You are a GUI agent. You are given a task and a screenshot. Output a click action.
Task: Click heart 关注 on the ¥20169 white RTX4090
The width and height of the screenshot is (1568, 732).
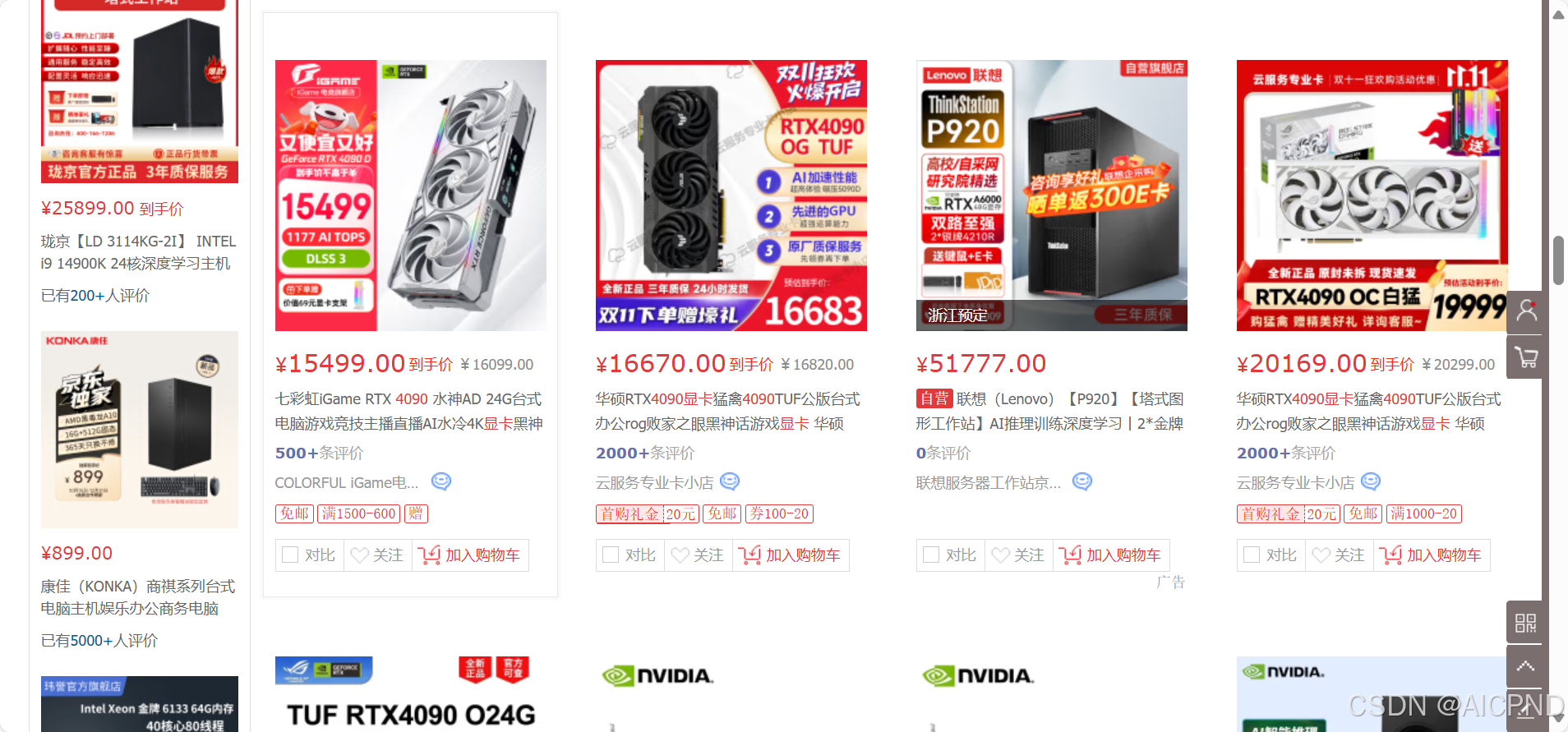click(1339, 555)
